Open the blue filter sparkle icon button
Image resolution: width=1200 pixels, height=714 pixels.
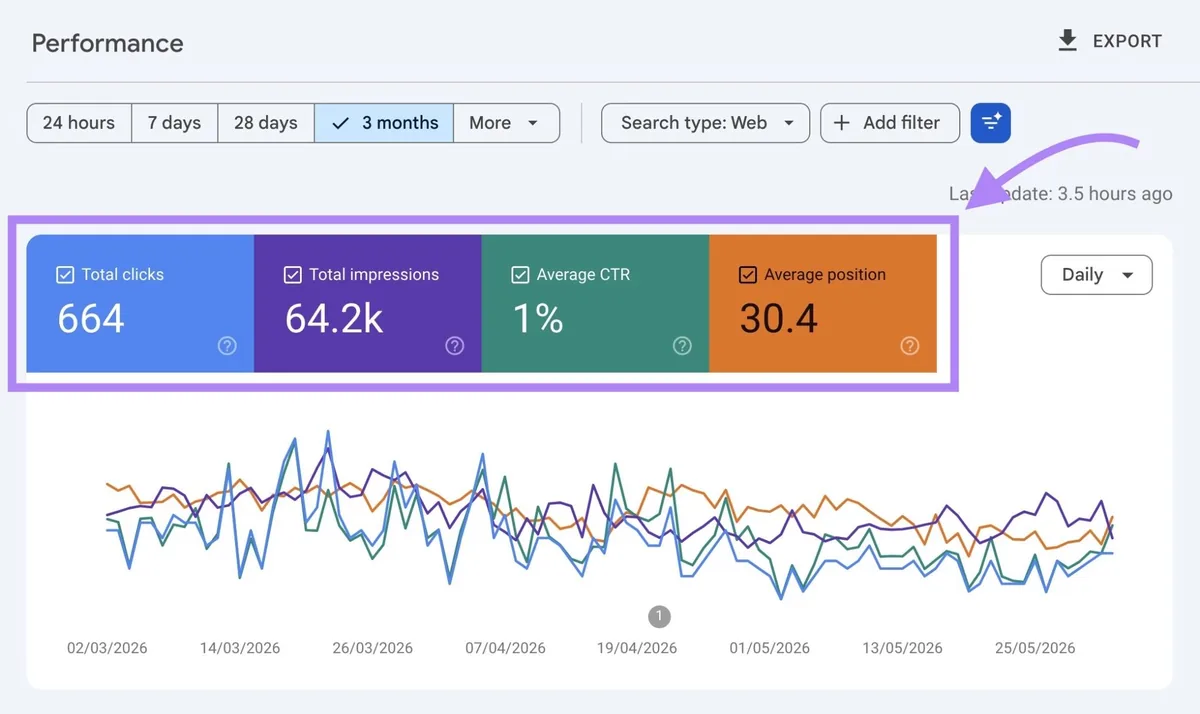coord(990,123)
